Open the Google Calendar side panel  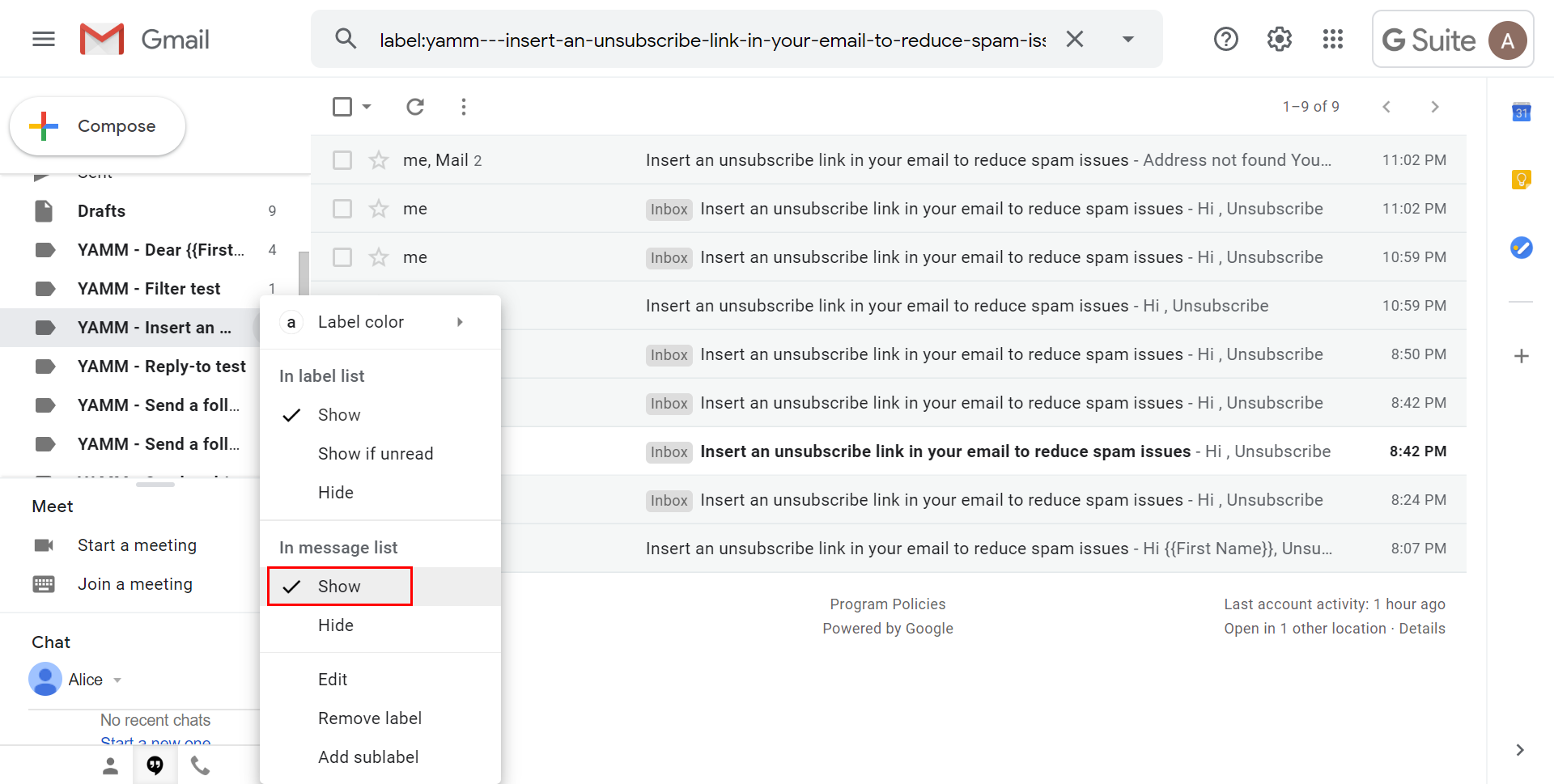pyautogui.click(x=1521, y=112)
